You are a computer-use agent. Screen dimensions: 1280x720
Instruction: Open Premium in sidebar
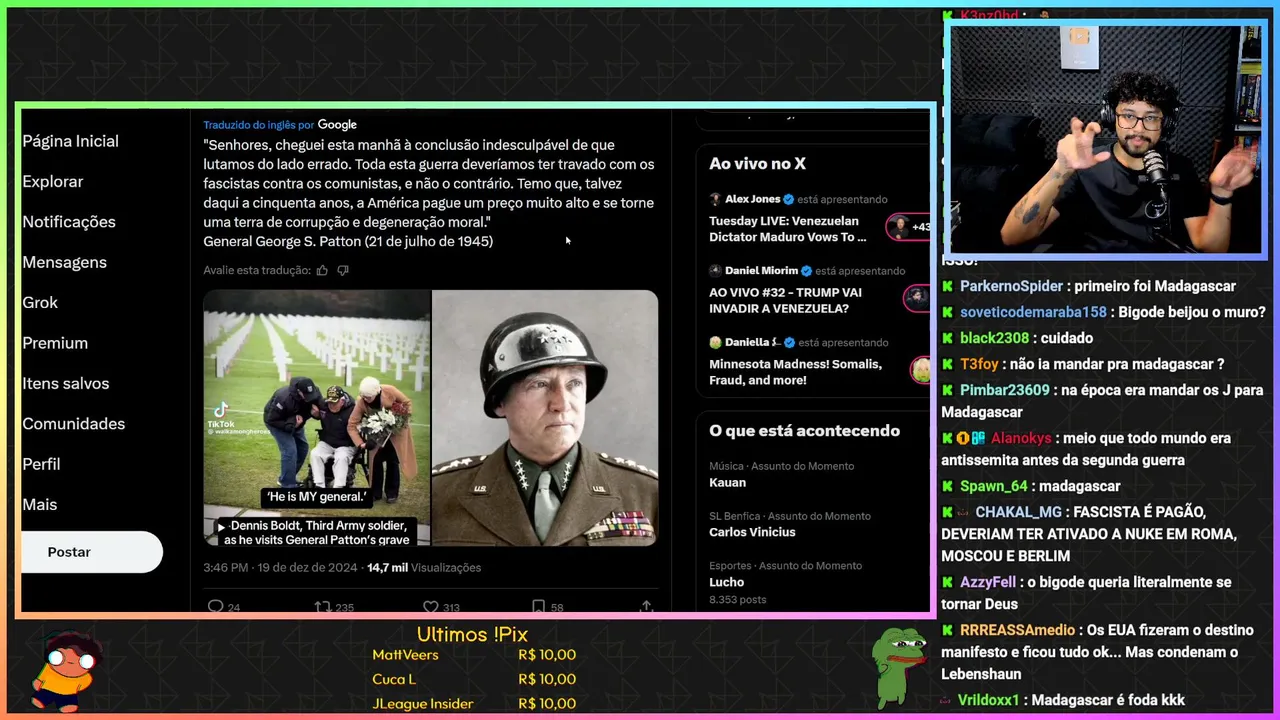[x=55, y=343]
